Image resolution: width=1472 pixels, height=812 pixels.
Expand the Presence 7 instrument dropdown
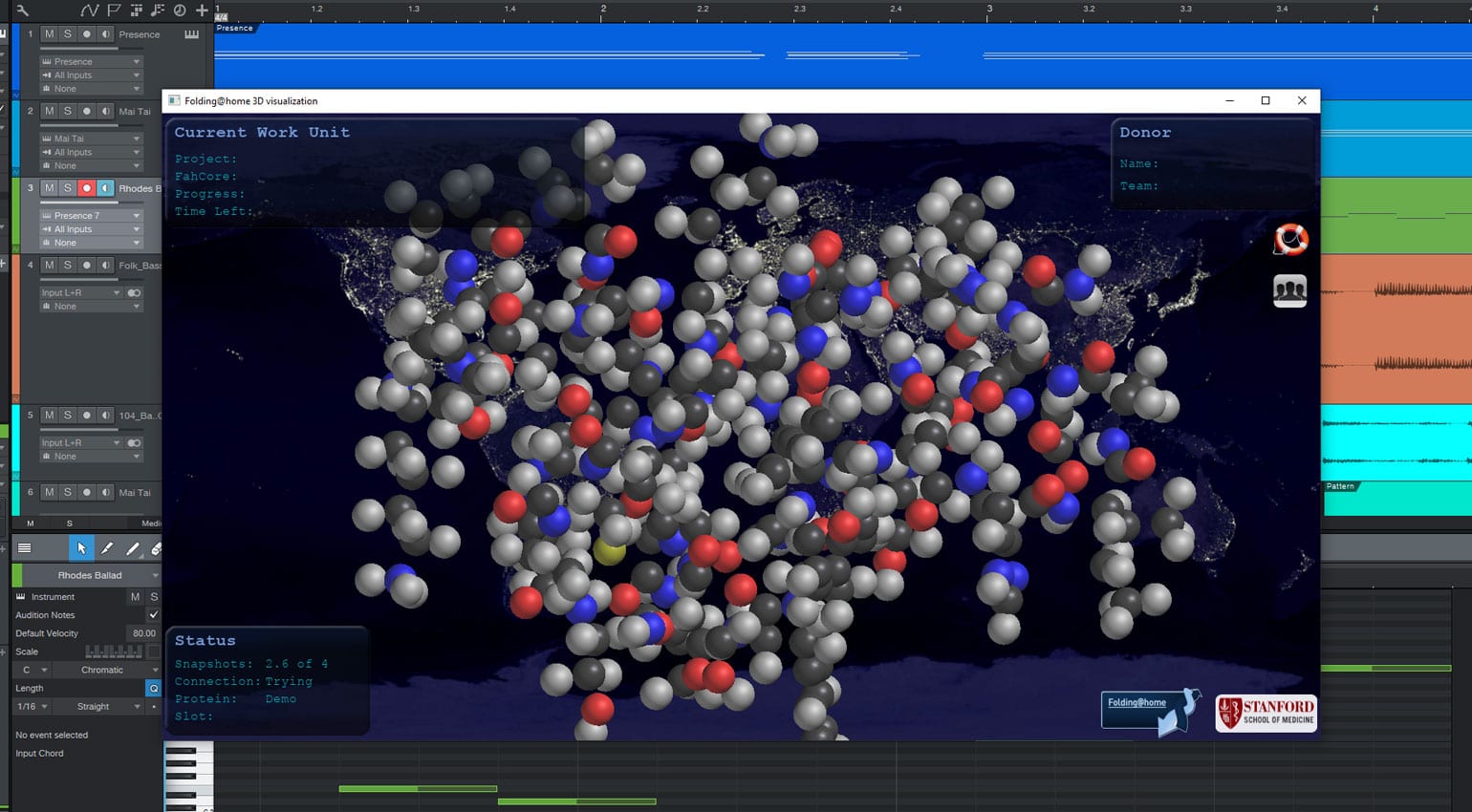pyautogui.click(x=136, y=216)
